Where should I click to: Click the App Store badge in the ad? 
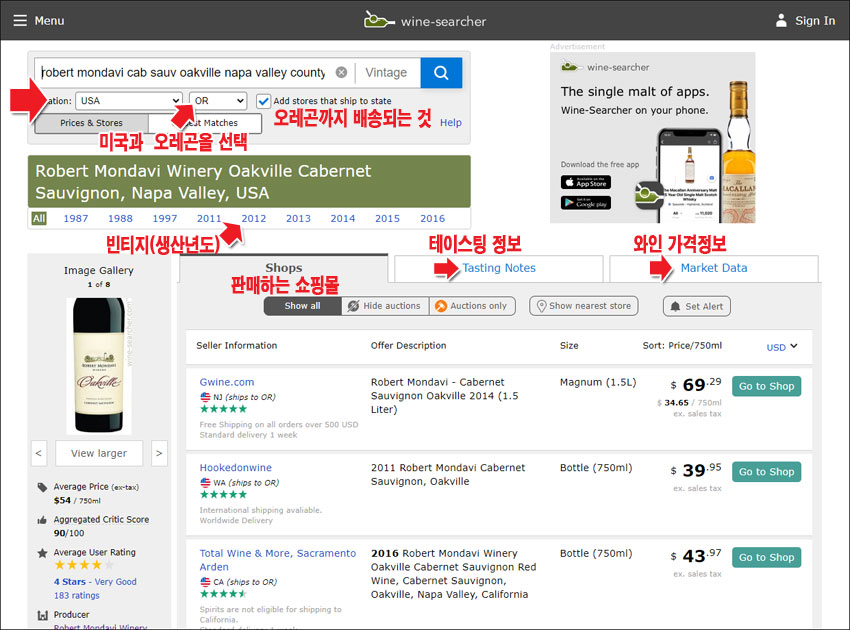click(x=585, y=182)
